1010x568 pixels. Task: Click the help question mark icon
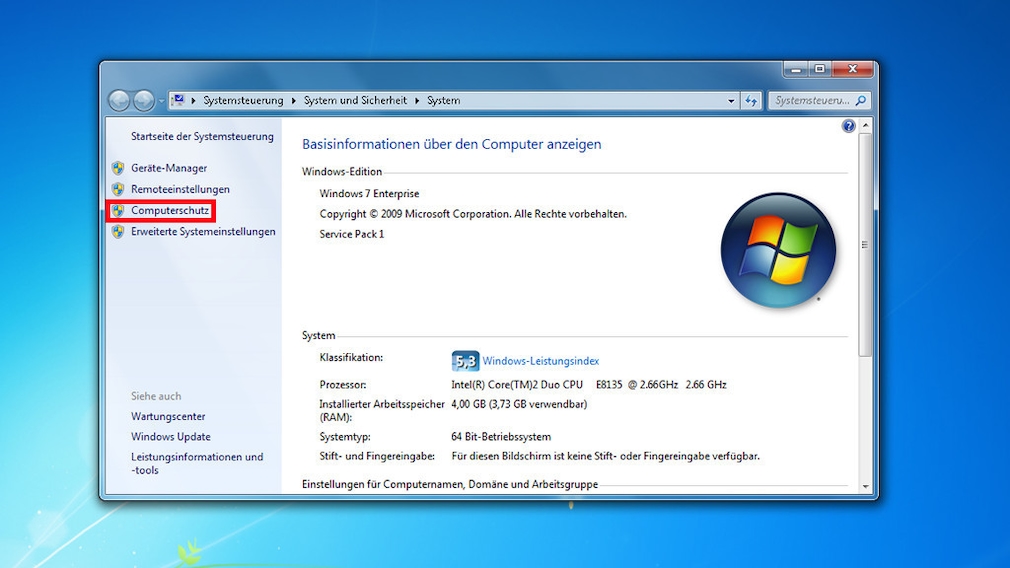(848, 126)
